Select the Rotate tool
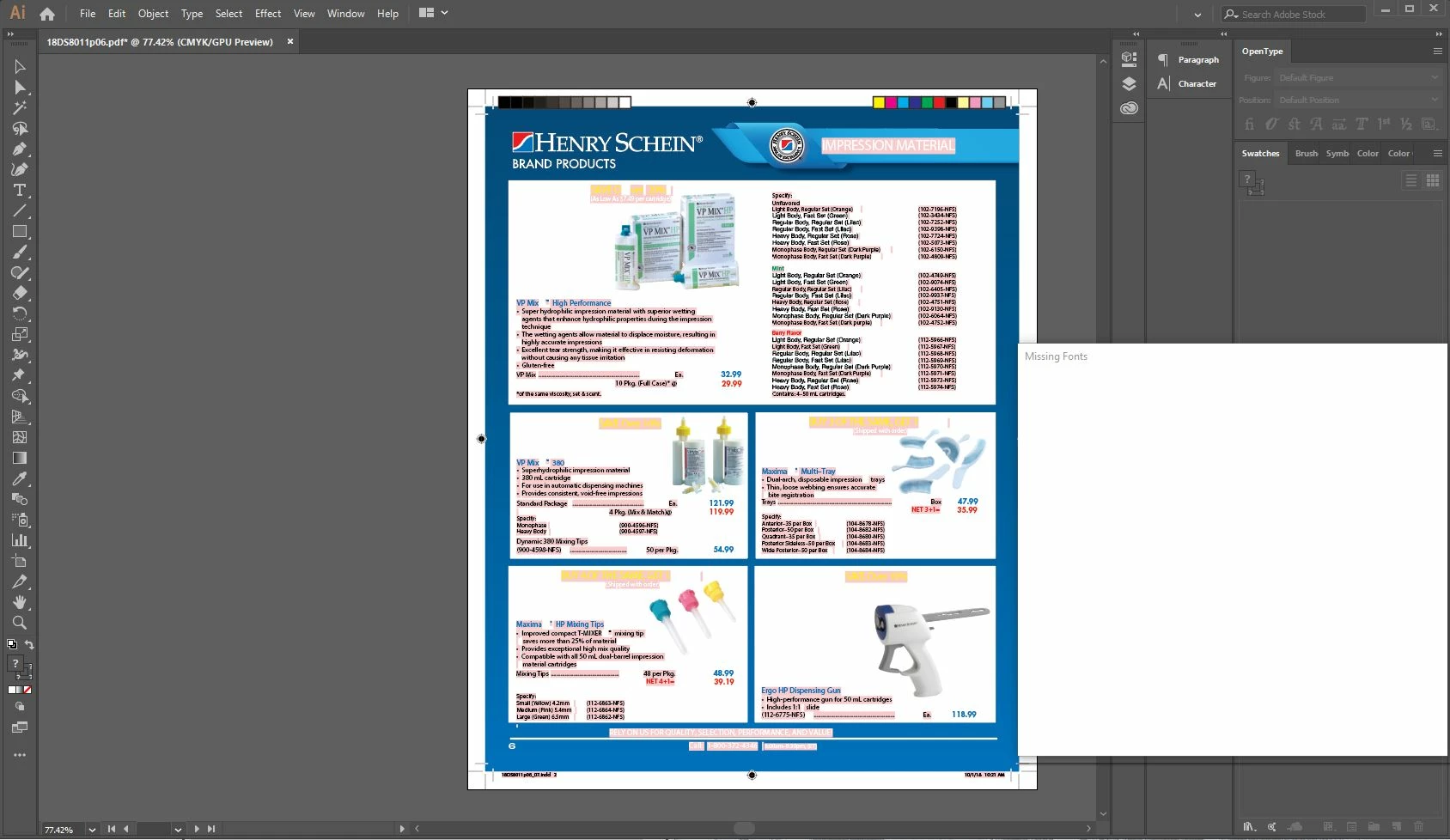This screenshot has width=1450, height=840. pos(20,314)
